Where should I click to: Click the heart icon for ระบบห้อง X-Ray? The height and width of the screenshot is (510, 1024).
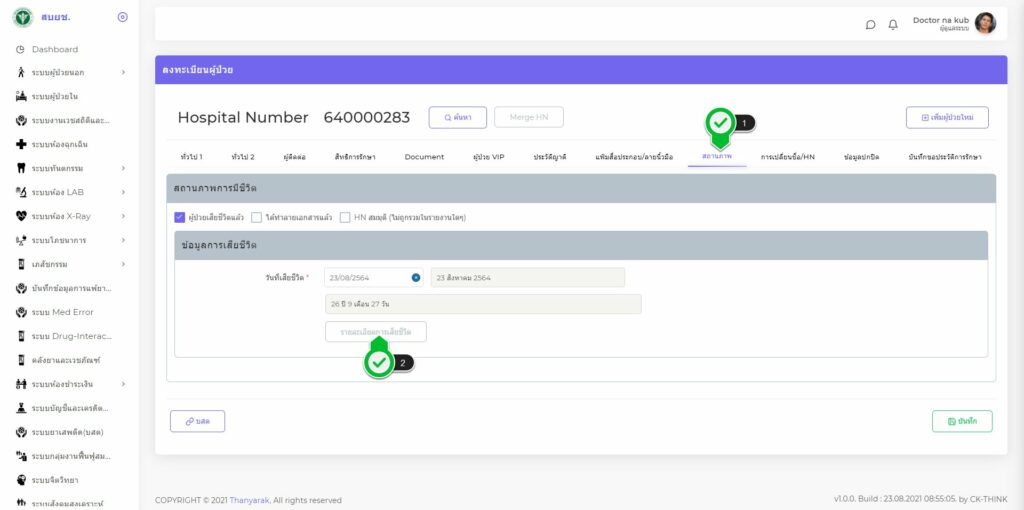[x=21, y=216]
